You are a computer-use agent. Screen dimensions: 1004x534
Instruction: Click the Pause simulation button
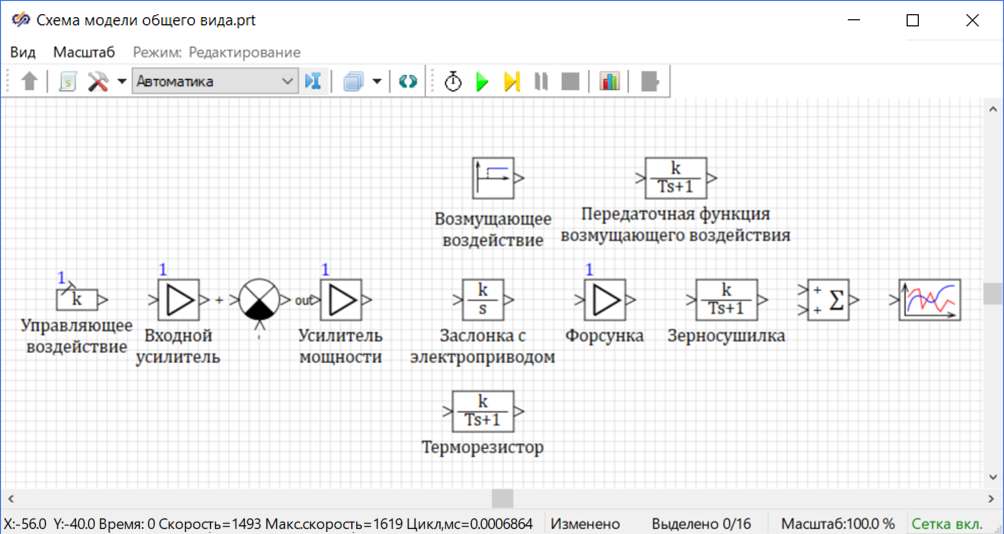coord(541,82)
